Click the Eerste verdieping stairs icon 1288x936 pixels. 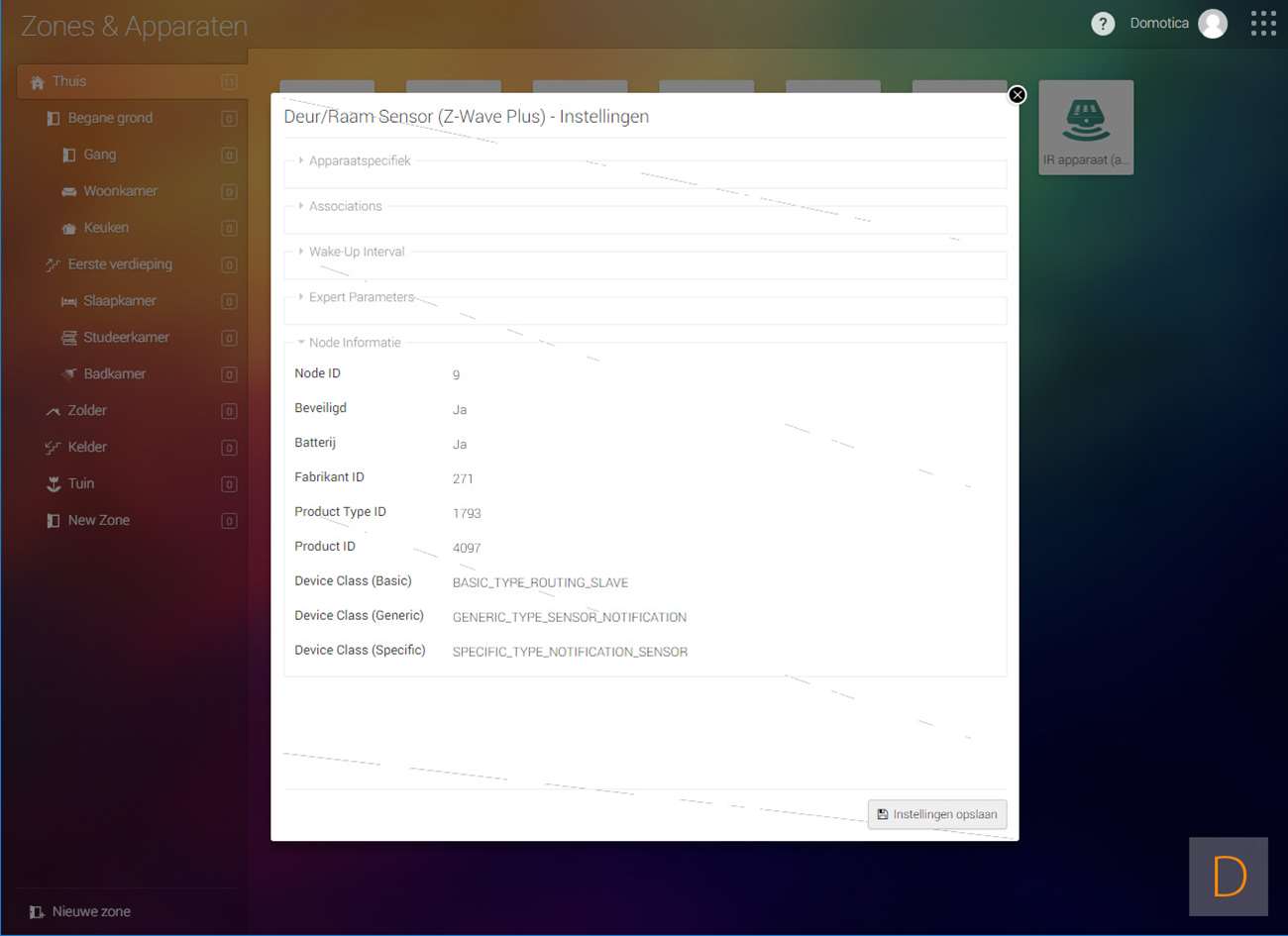pyautogui.click(x=54, y=265)
